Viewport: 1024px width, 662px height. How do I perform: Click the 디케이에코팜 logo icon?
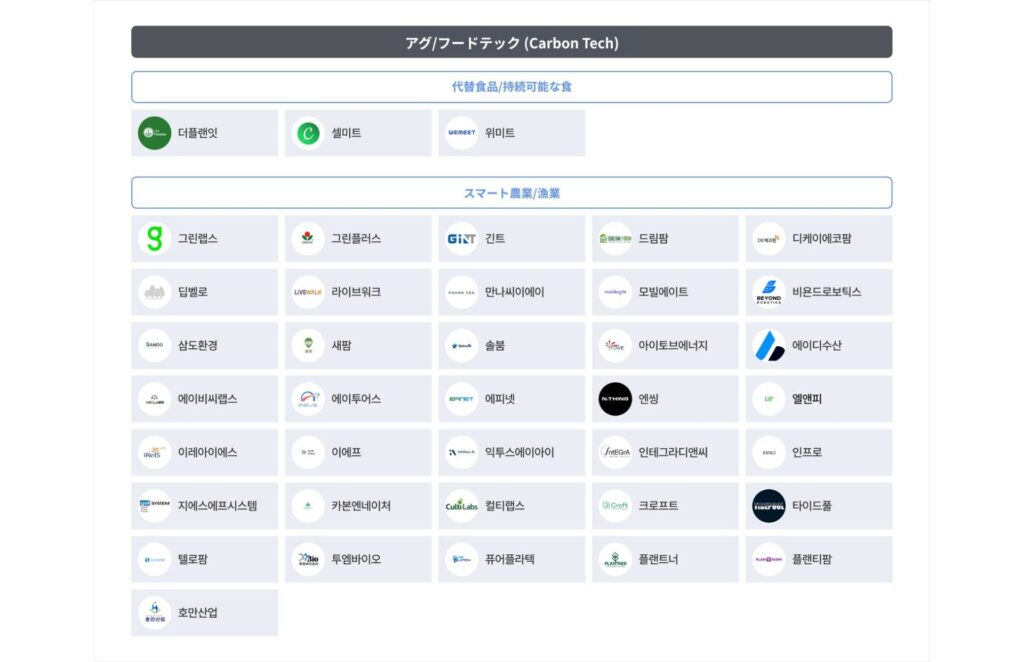tap(769, 239)
